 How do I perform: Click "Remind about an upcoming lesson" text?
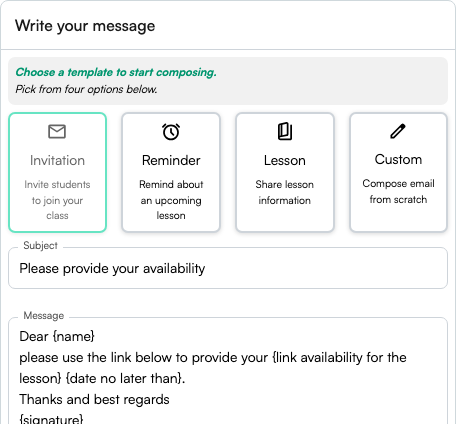[171, 200]
